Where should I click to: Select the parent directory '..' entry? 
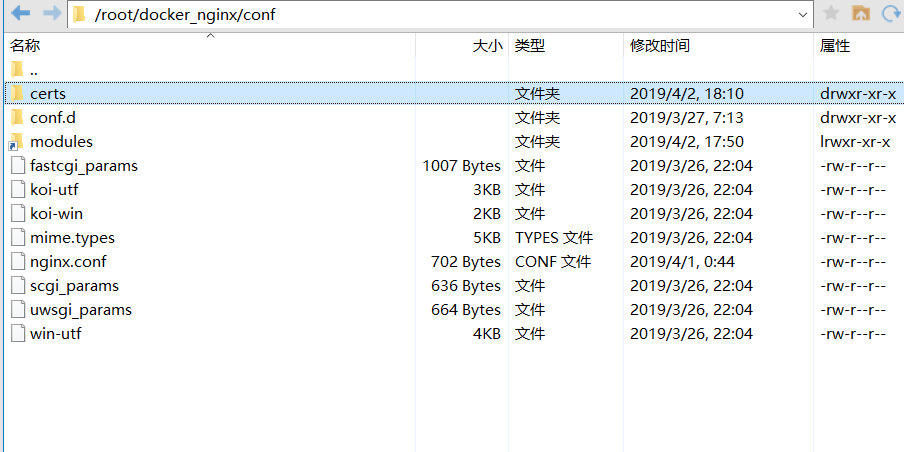coord(34,71)
